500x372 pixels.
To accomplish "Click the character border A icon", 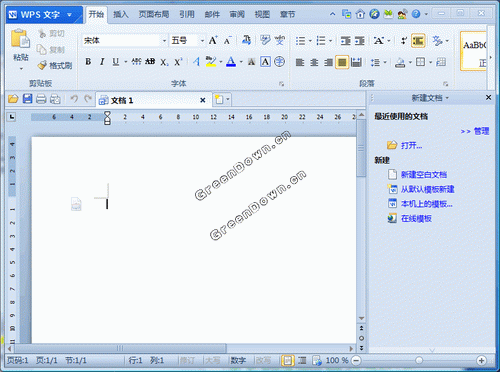I will coord(265,62).
